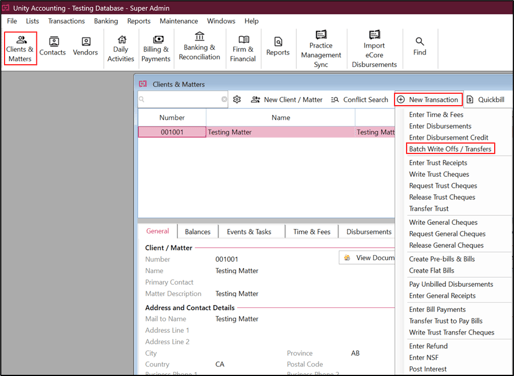Select Time & Fees entry from transaction menu
The width and height of the screenshot is (514, 376).
436,114
